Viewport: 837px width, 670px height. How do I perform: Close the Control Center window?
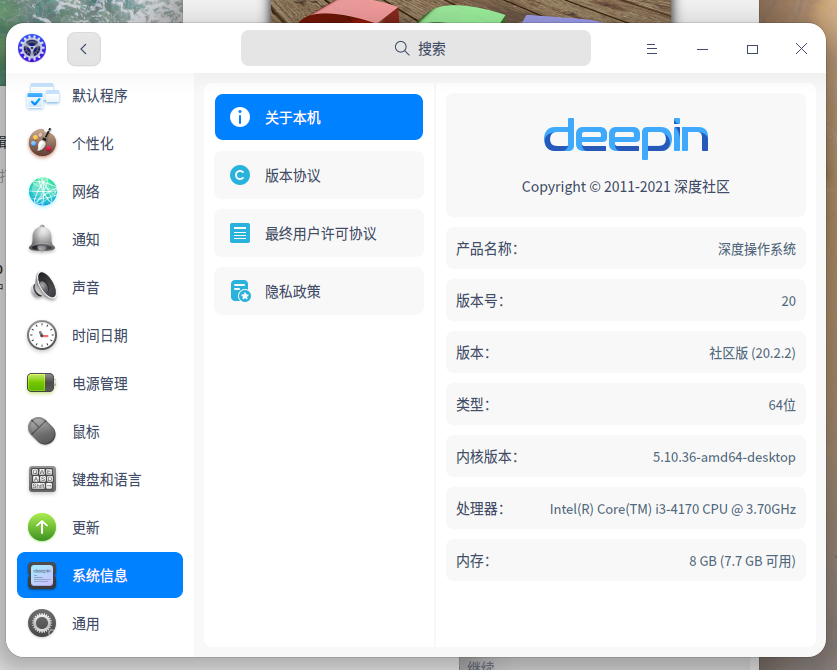pyautogui.click(x=801, y=49)
